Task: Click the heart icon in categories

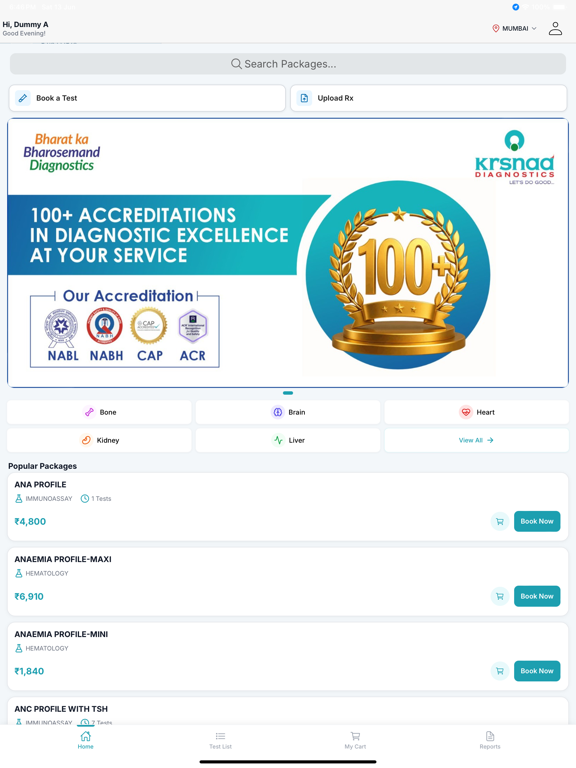Action: 466,412
